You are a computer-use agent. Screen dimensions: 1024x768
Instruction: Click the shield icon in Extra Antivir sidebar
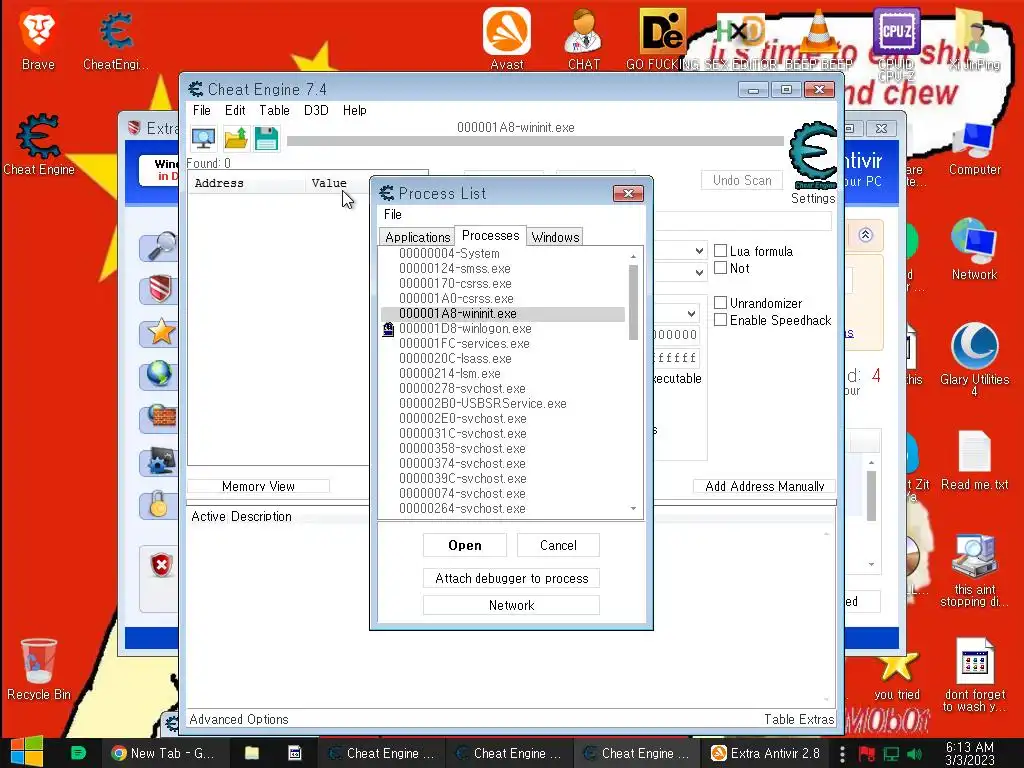pos(158,289)
